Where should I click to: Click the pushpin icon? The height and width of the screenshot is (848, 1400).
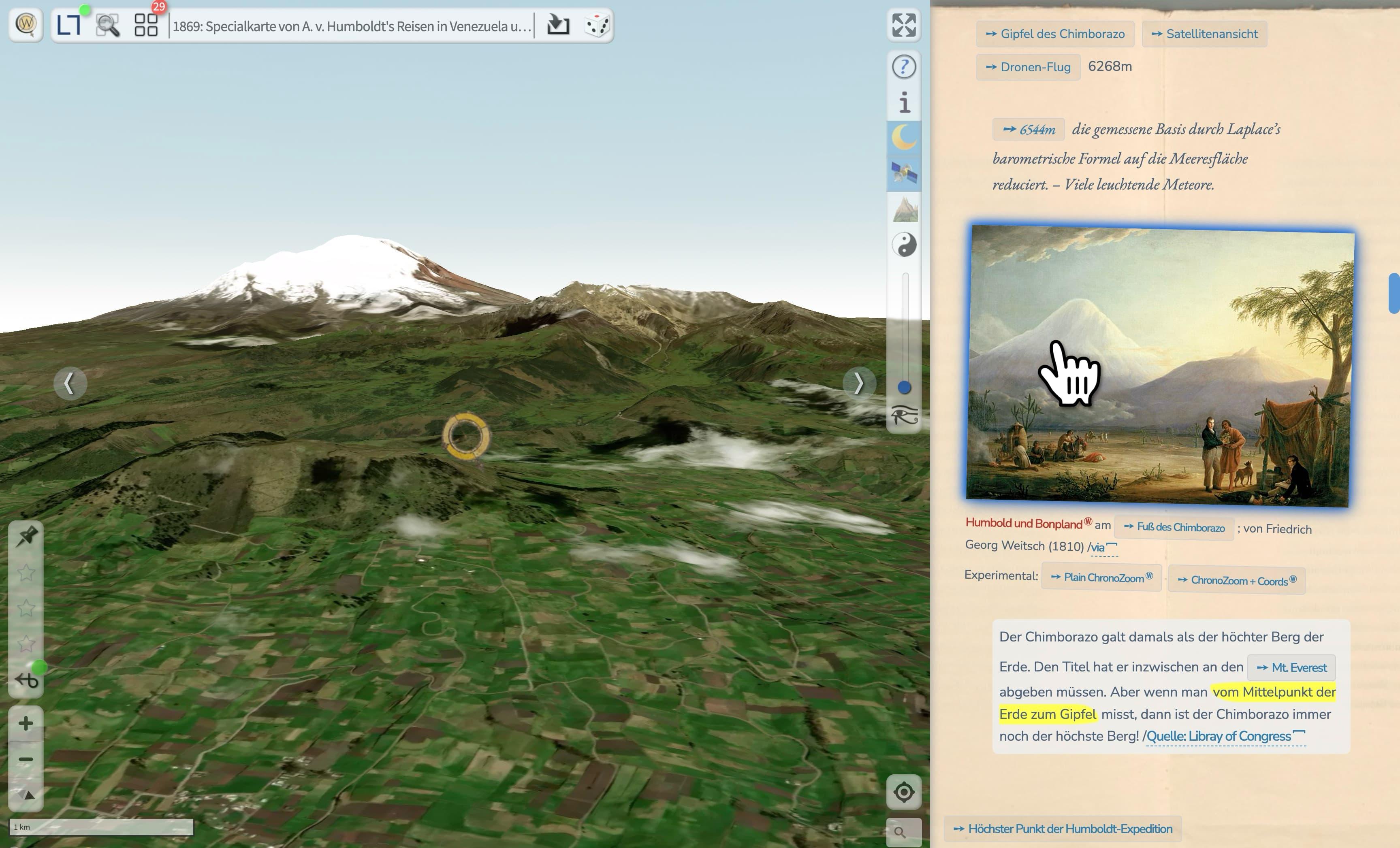[26, 537]
